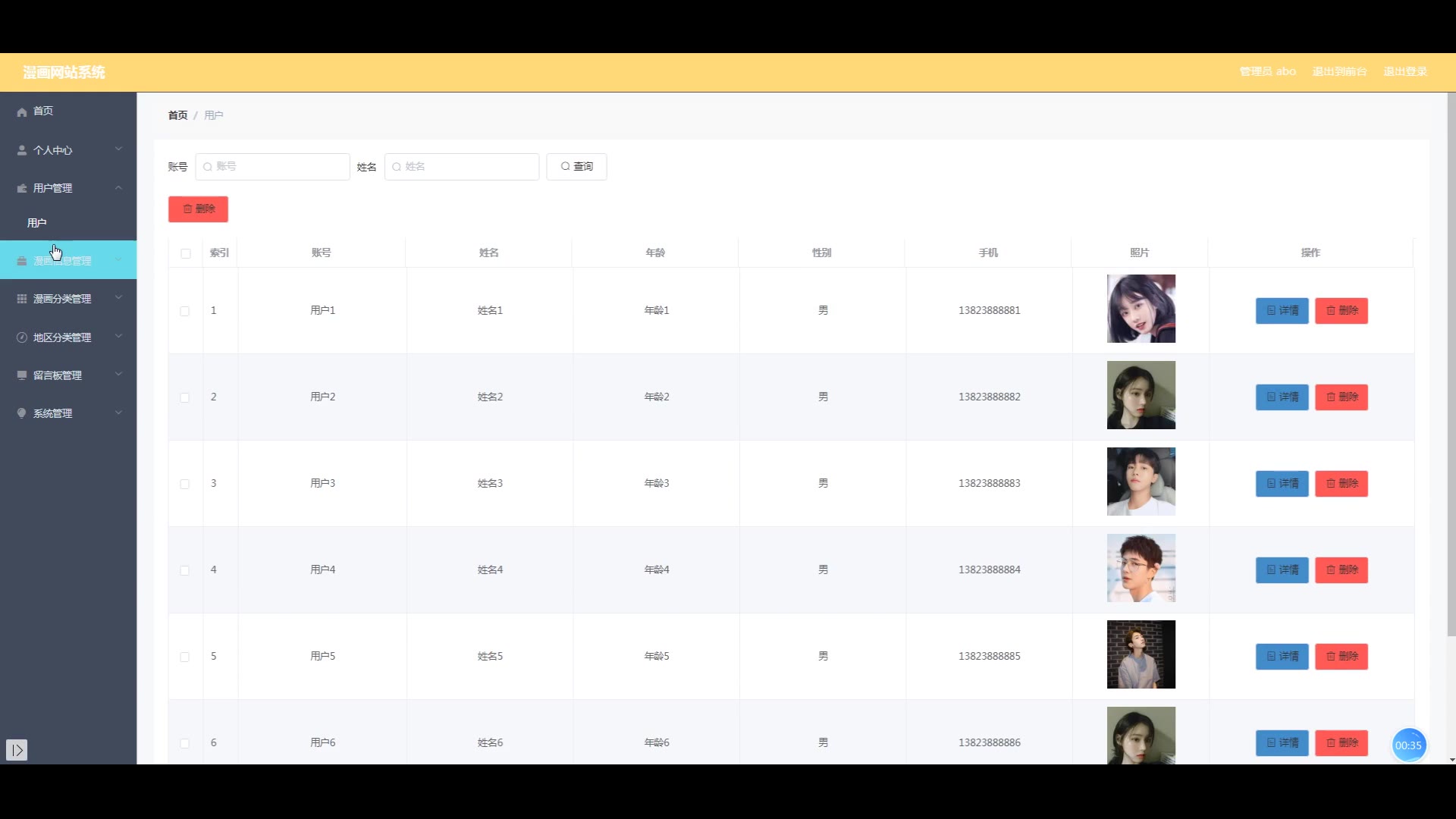Click the blue timer bubble showing 00:35
This screenshot has height=819, width=1456.
1408,745
